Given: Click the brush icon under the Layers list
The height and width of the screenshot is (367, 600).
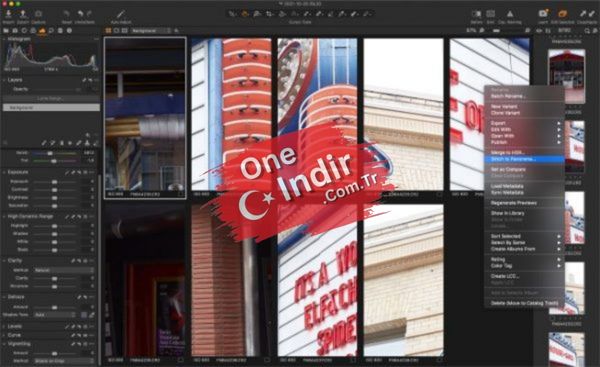Looking at the screenshot, I should click(x=44, y=143).
